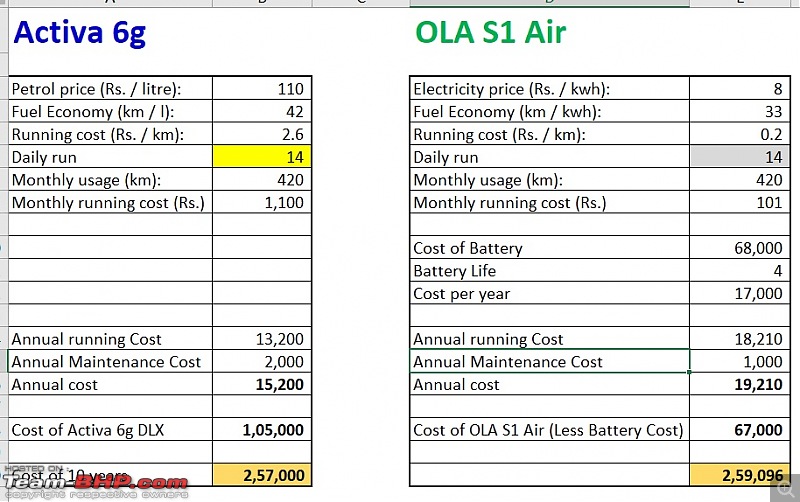
Task: Click the battery cost value 68,000
Action: 739,247
